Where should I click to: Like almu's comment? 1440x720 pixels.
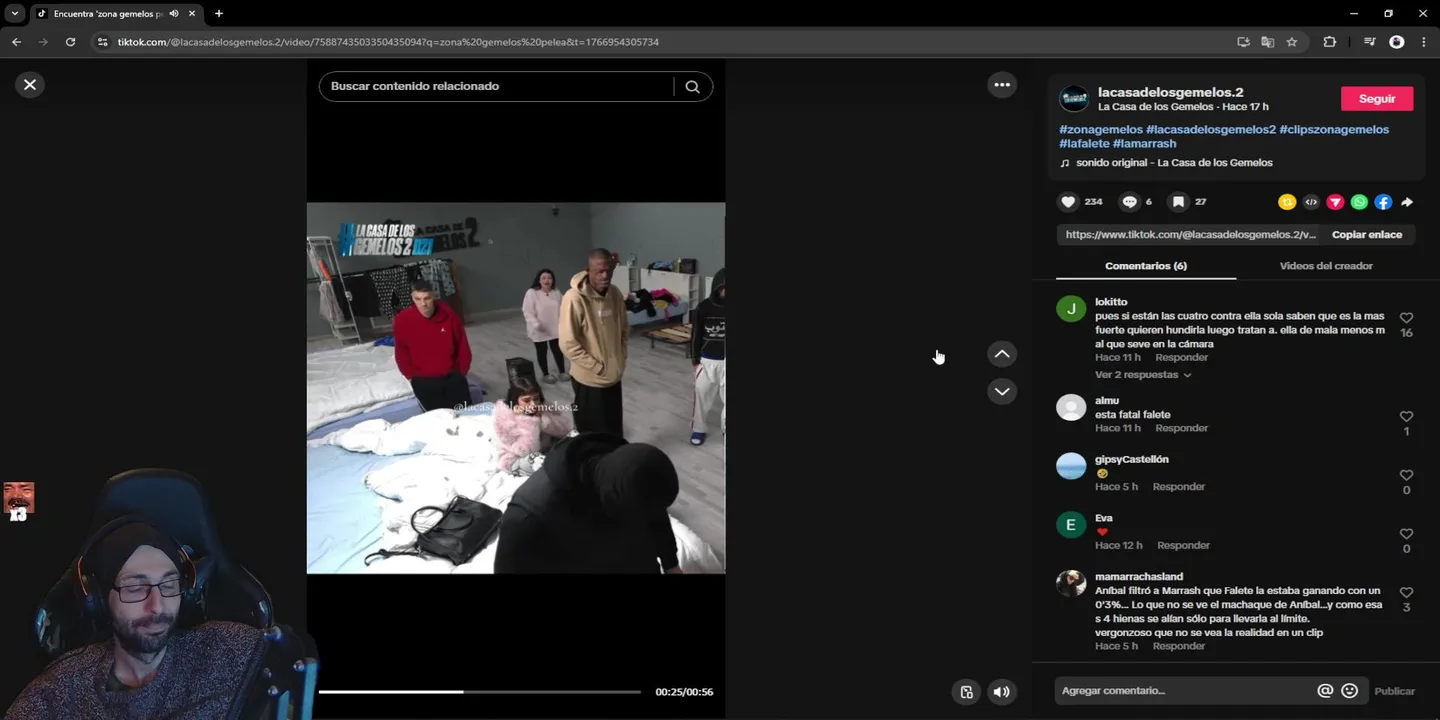(x=1406, y=416)
